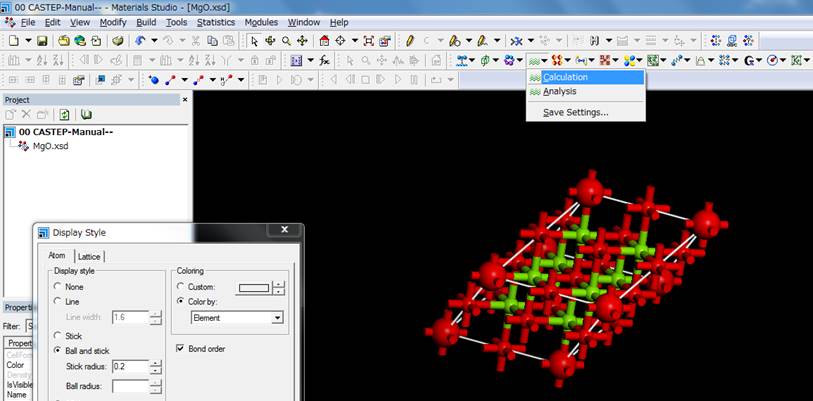Click the Stick radius input field
Screen dimensions: 813x401
coord(130,366)
